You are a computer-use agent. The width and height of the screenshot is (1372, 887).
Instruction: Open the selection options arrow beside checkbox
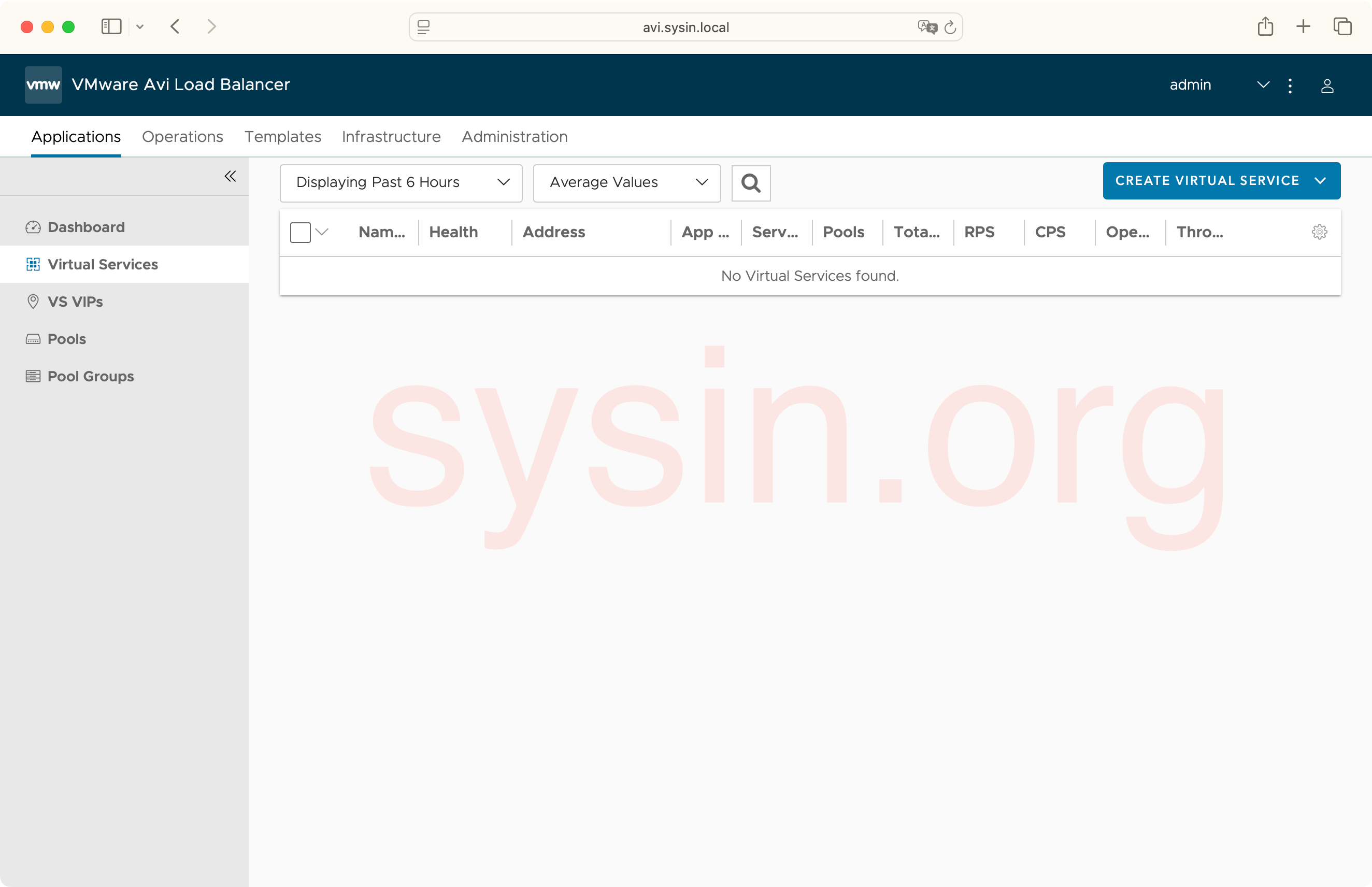tap(322, 232)
